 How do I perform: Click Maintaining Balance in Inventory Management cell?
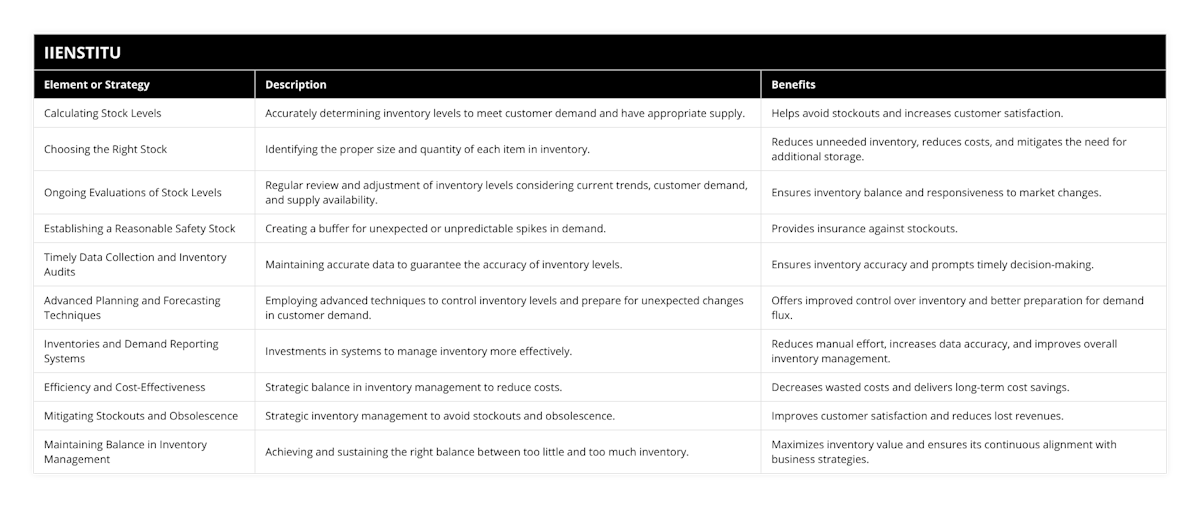[126, 451]
